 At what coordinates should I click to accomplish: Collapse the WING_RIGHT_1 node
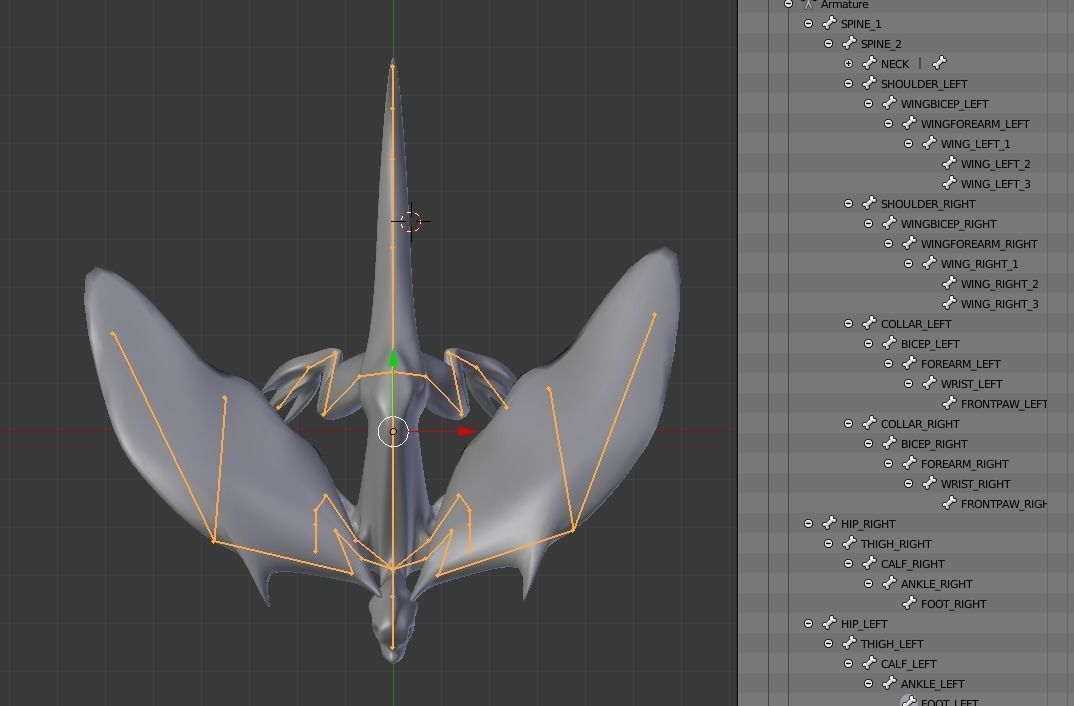909,264
